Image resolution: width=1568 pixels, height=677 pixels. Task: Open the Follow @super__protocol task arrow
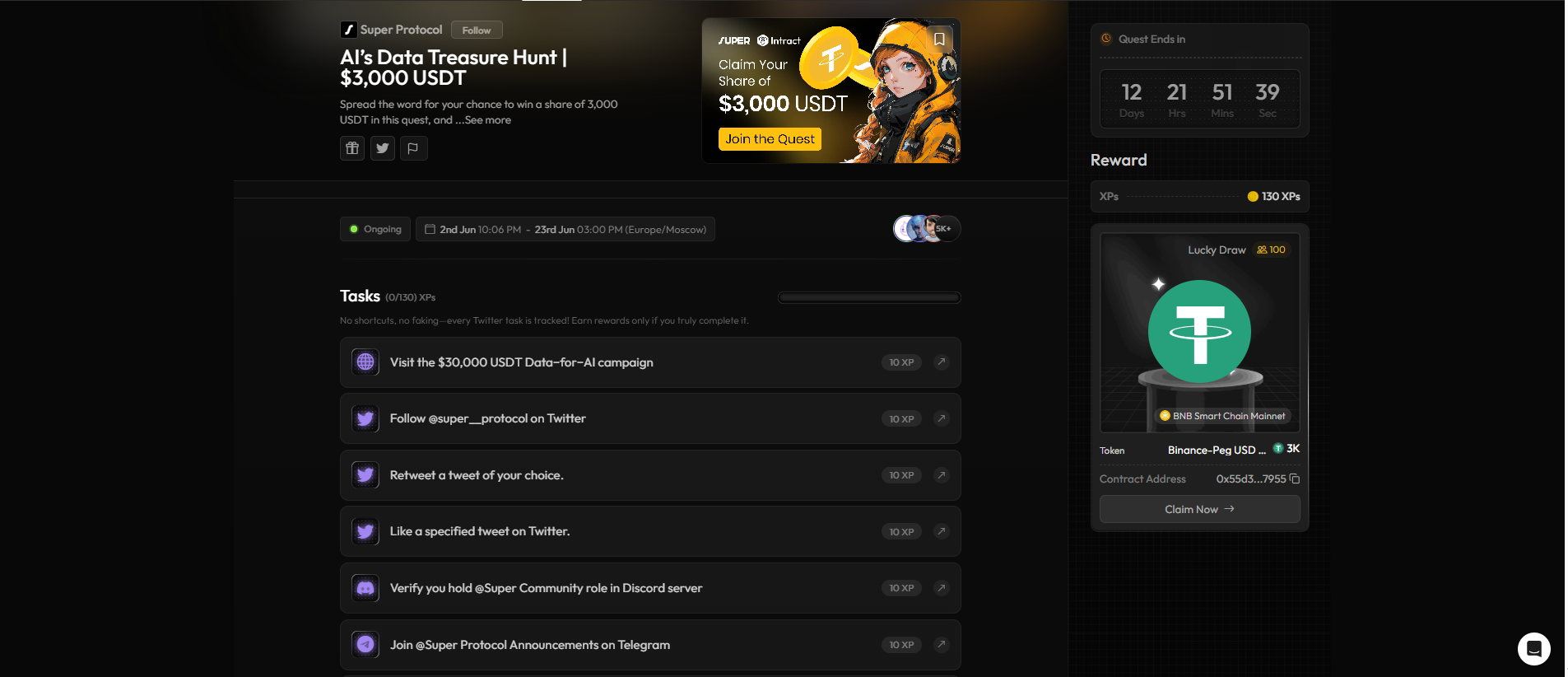[942, 418]
